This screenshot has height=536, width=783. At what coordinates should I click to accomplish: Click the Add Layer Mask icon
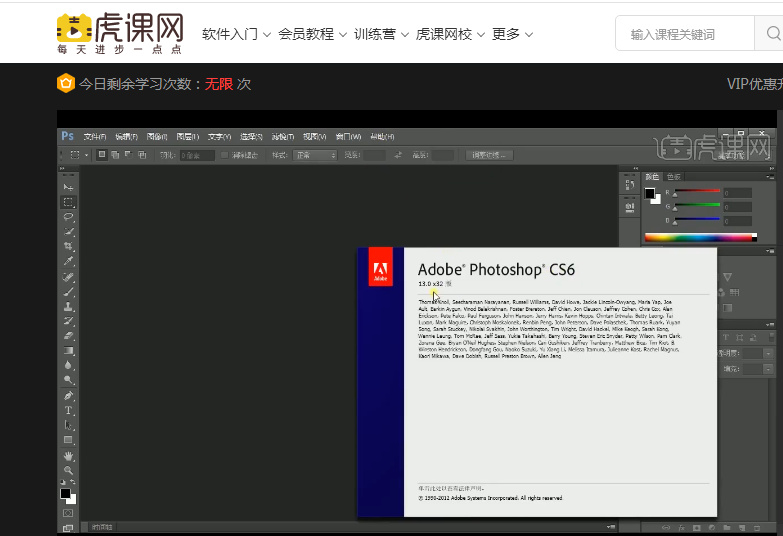(x=697, y=528)
